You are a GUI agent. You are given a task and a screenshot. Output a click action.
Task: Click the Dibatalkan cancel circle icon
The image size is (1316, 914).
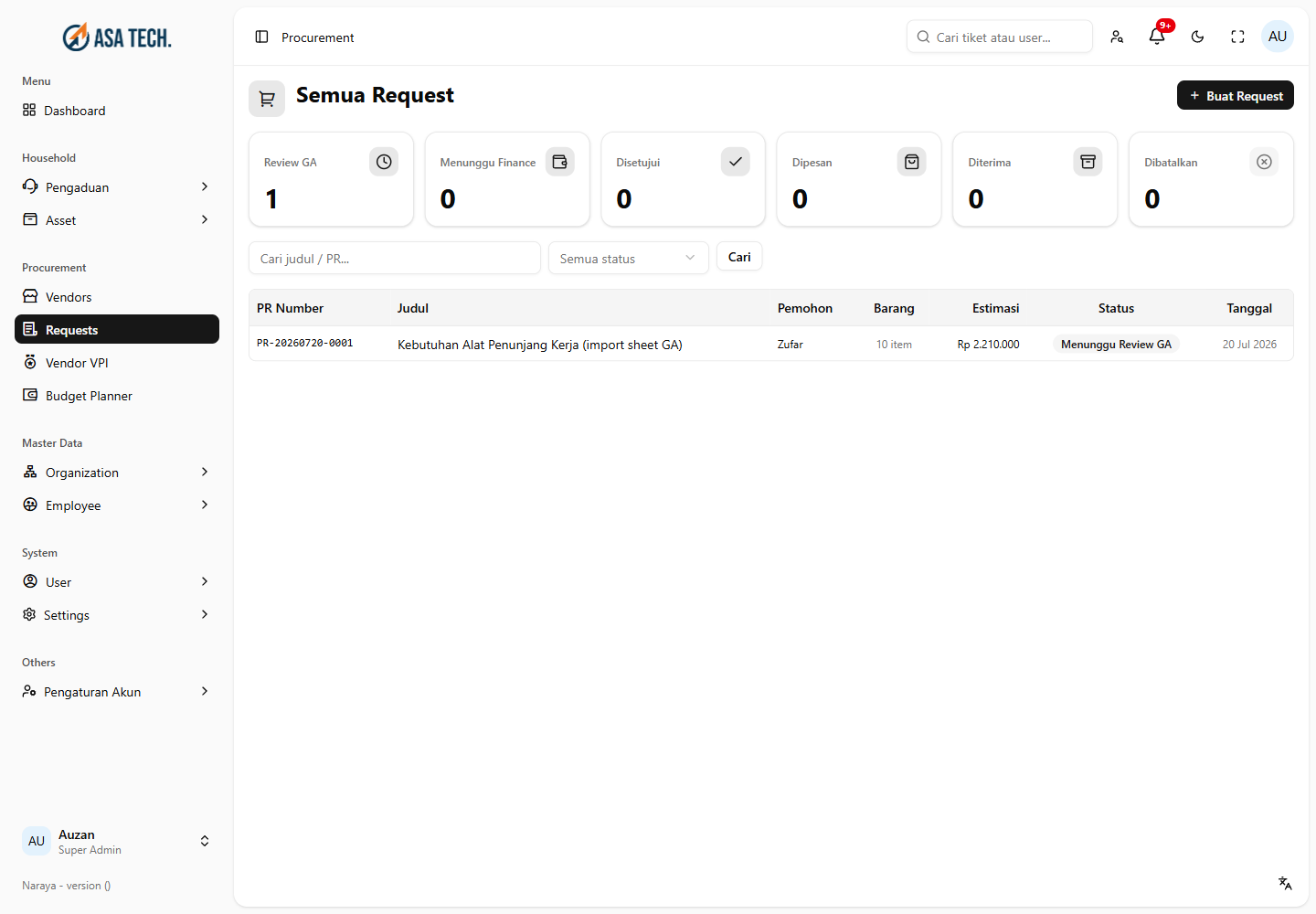(1264, 162)
